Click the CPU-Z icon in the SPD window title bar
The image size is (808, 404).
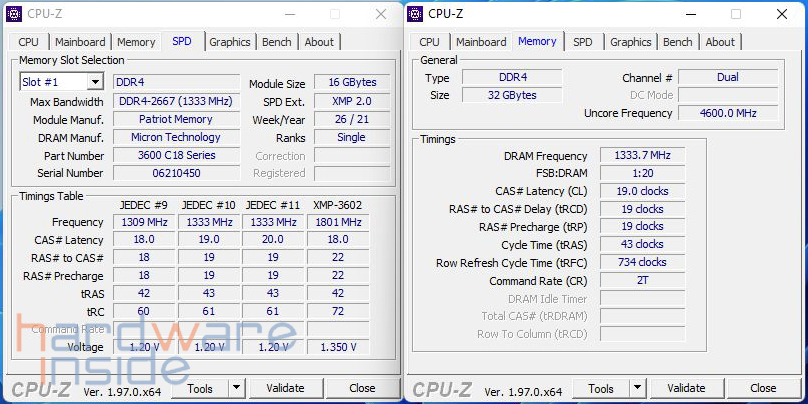[15, 13]
